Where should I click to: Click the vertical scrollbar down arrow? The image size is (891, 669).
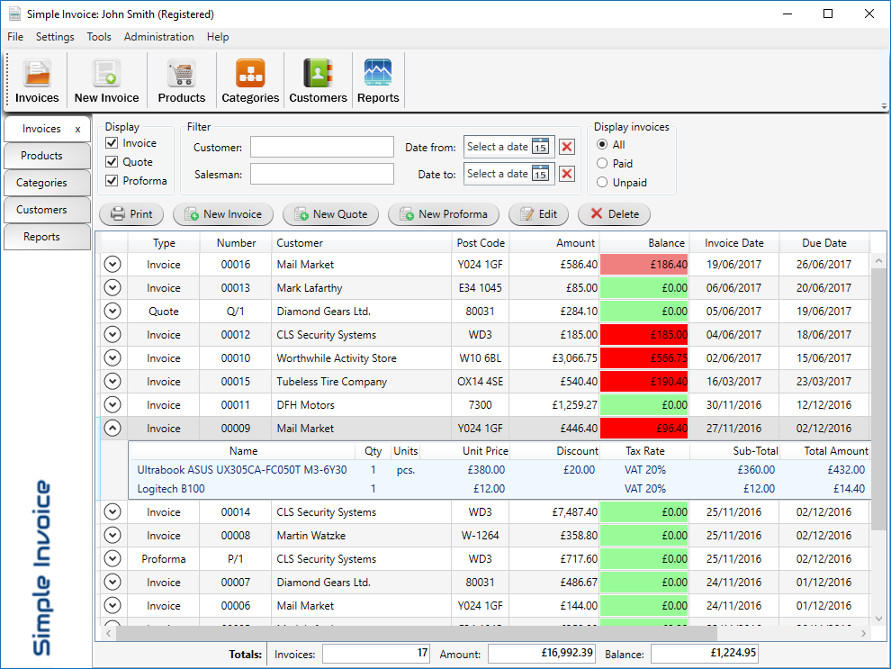point(879,618)
